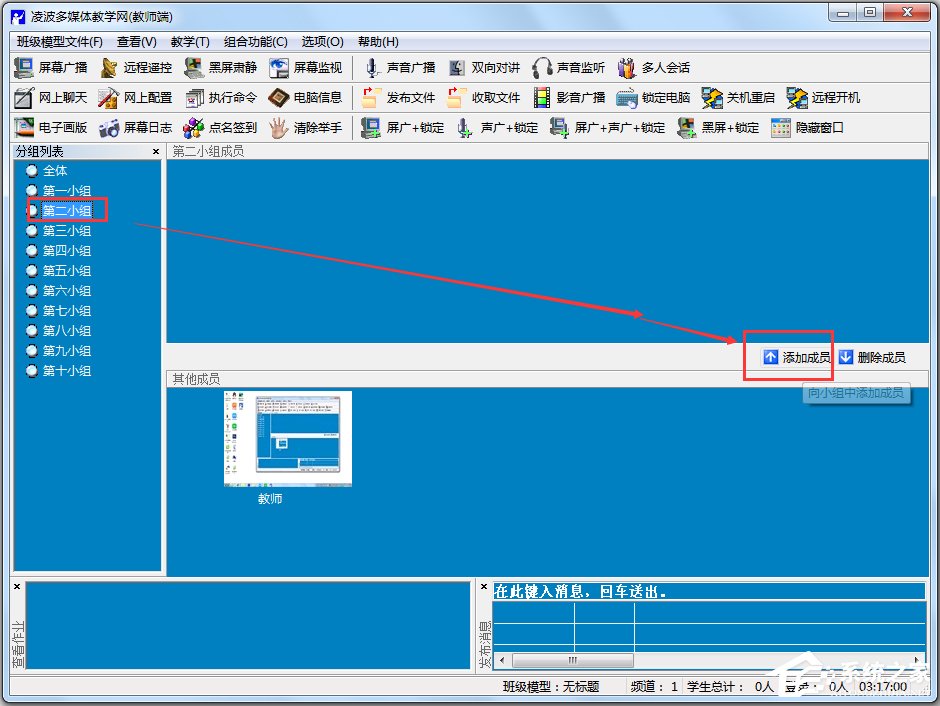Open 电子画板 electronic drawing board
The height and width of the screenshot is (706, 940).
pos(51,128)
